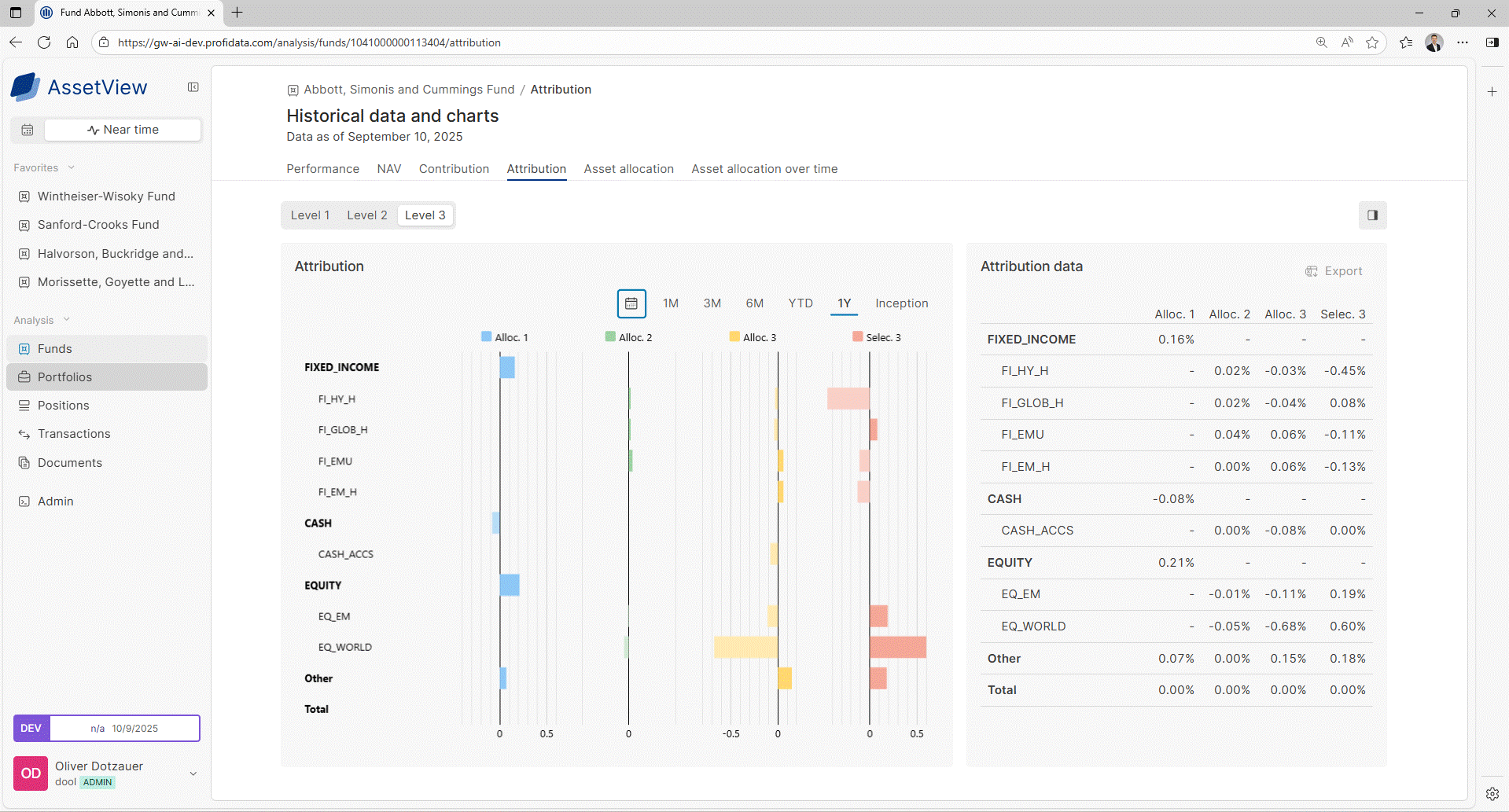Click the calendar icon beside Near time
This screenshot has width=1509, height=812.
[x=28, y=130]
